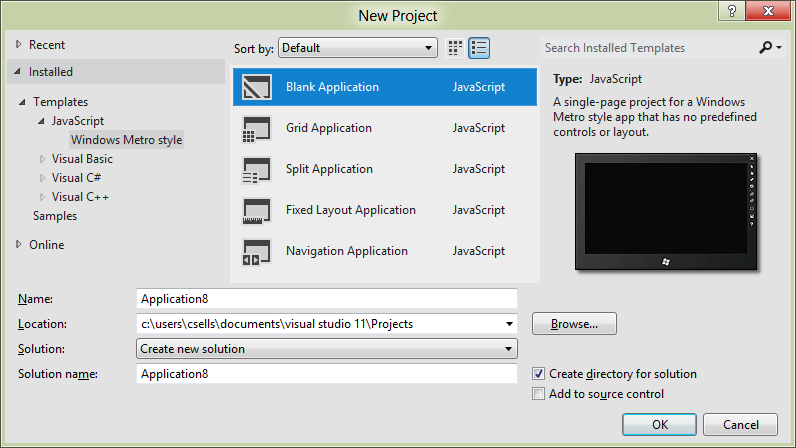Expand the Recent section
The image size is (796, 448).
tap(19, 44)
